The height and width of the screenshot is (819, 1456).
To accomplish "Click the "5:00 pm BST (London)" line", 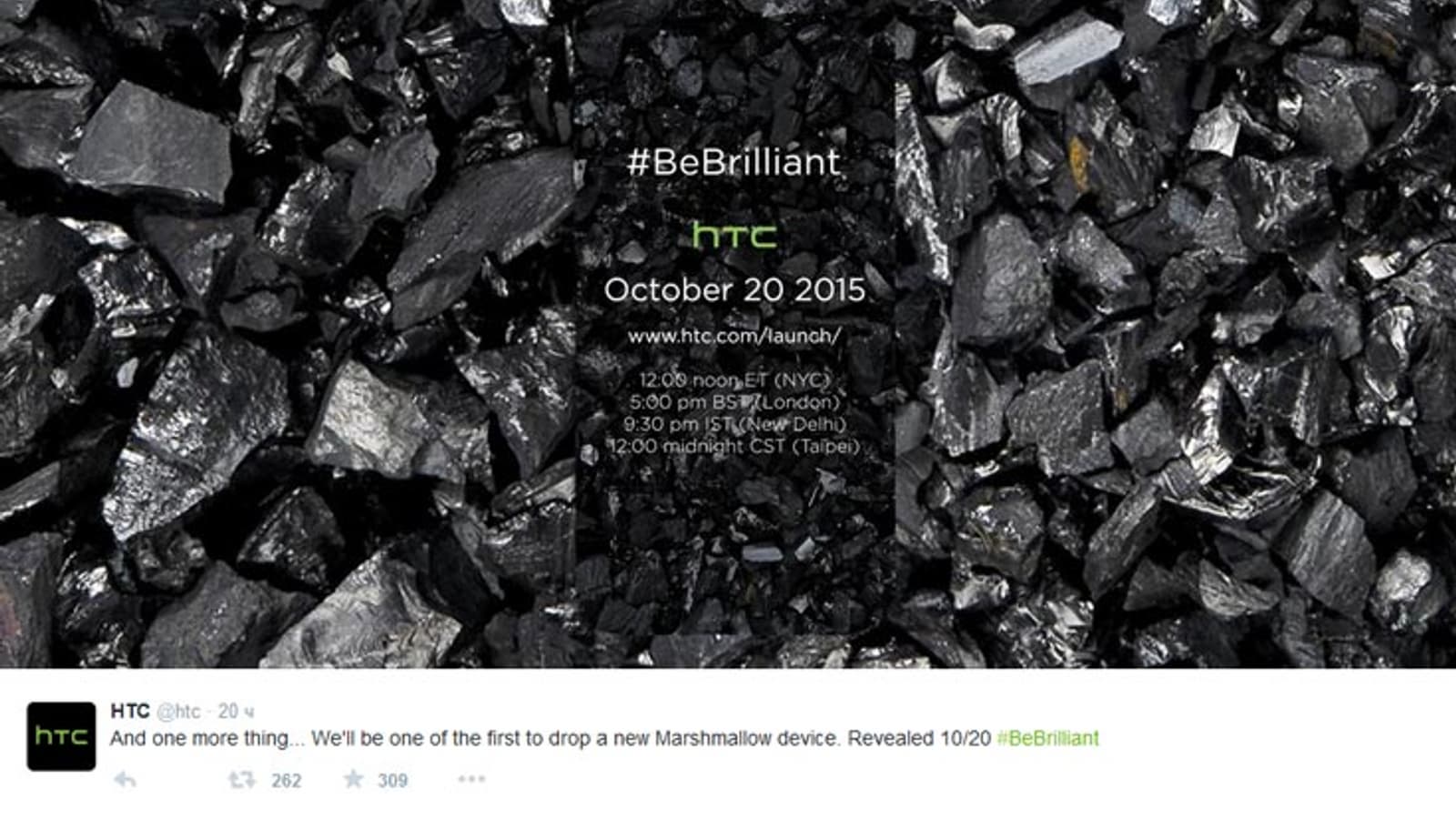I will pyautogui.click(x=733, y=402).
